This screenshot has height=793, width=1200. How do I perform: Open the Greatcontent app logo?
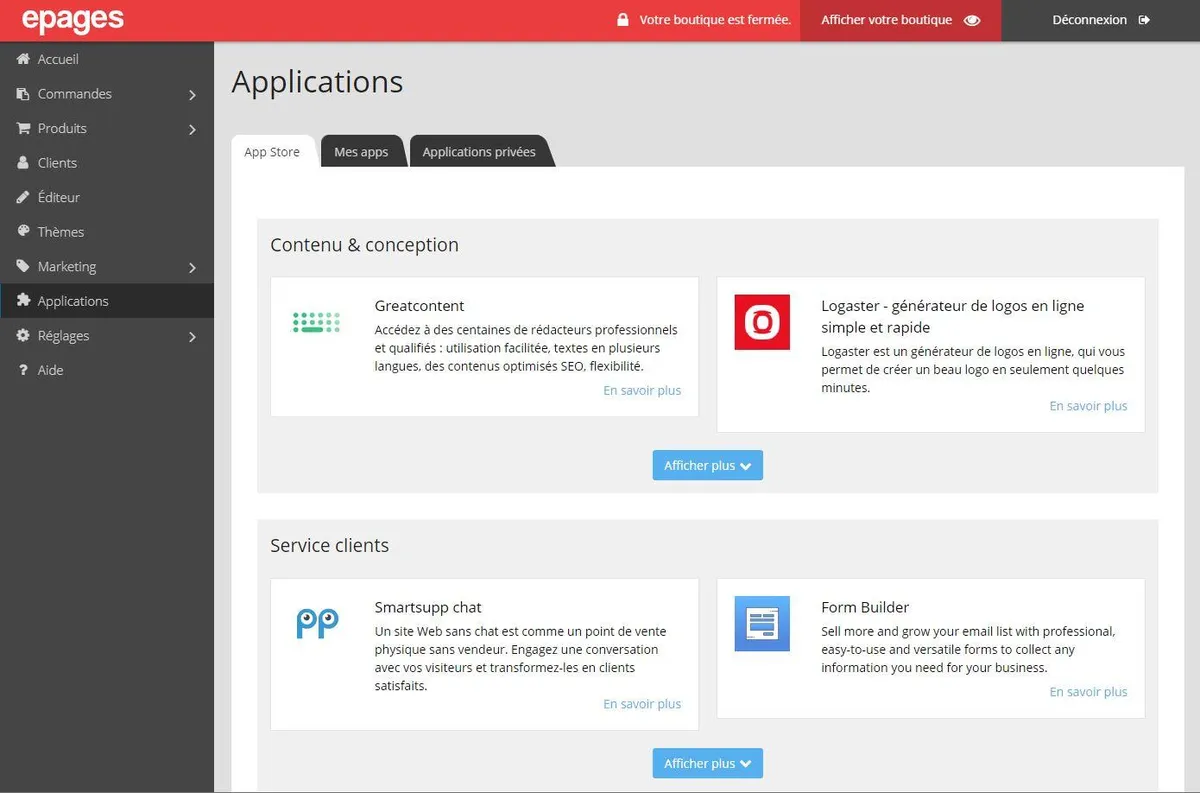click(316, 322)
